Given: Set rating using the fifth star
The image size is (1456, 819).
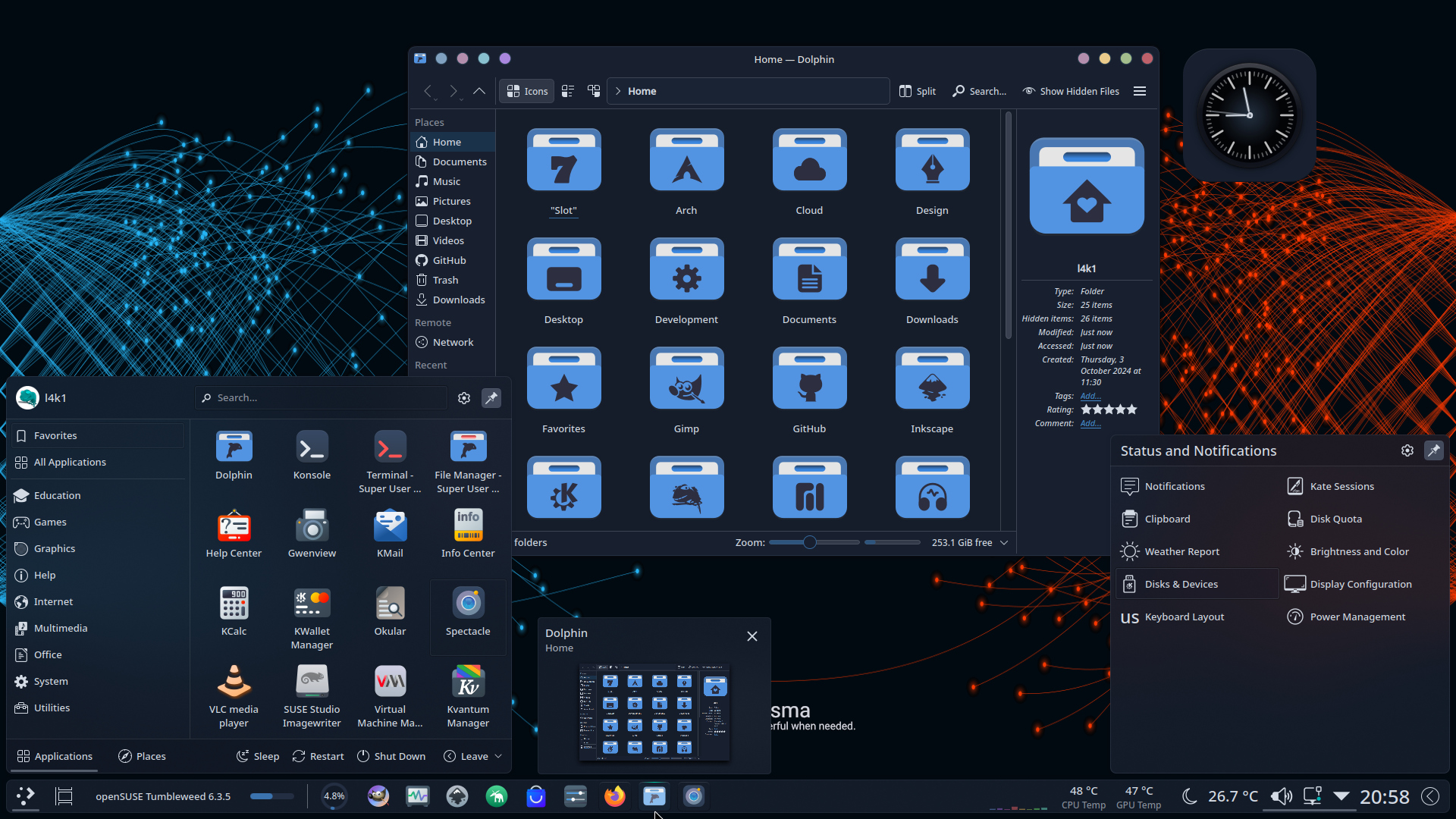Looking at the screenshot, I should click(x=1132, y=409).
